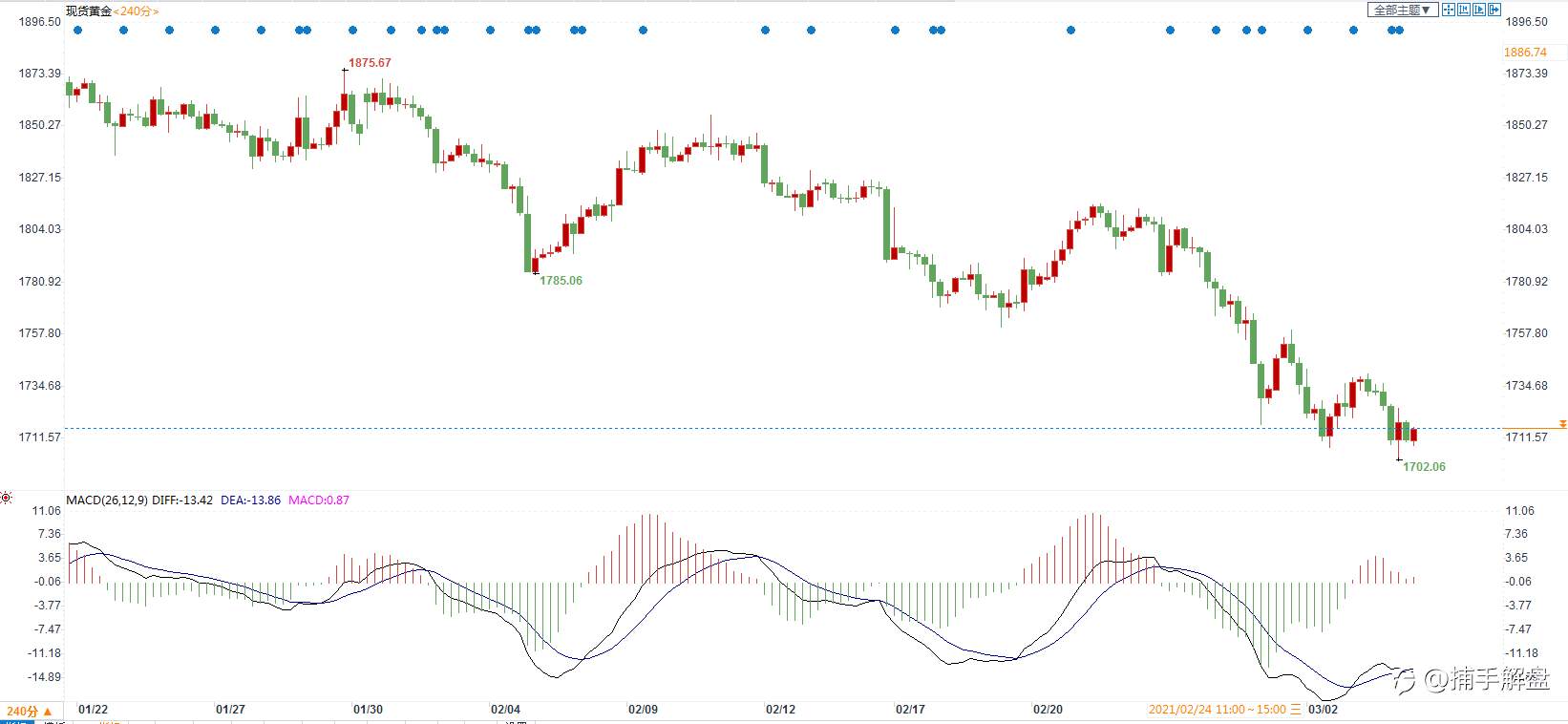Open the <240分> period selector beside 现货黄金
1568x724 pixels.
click(x=137, y=11)
